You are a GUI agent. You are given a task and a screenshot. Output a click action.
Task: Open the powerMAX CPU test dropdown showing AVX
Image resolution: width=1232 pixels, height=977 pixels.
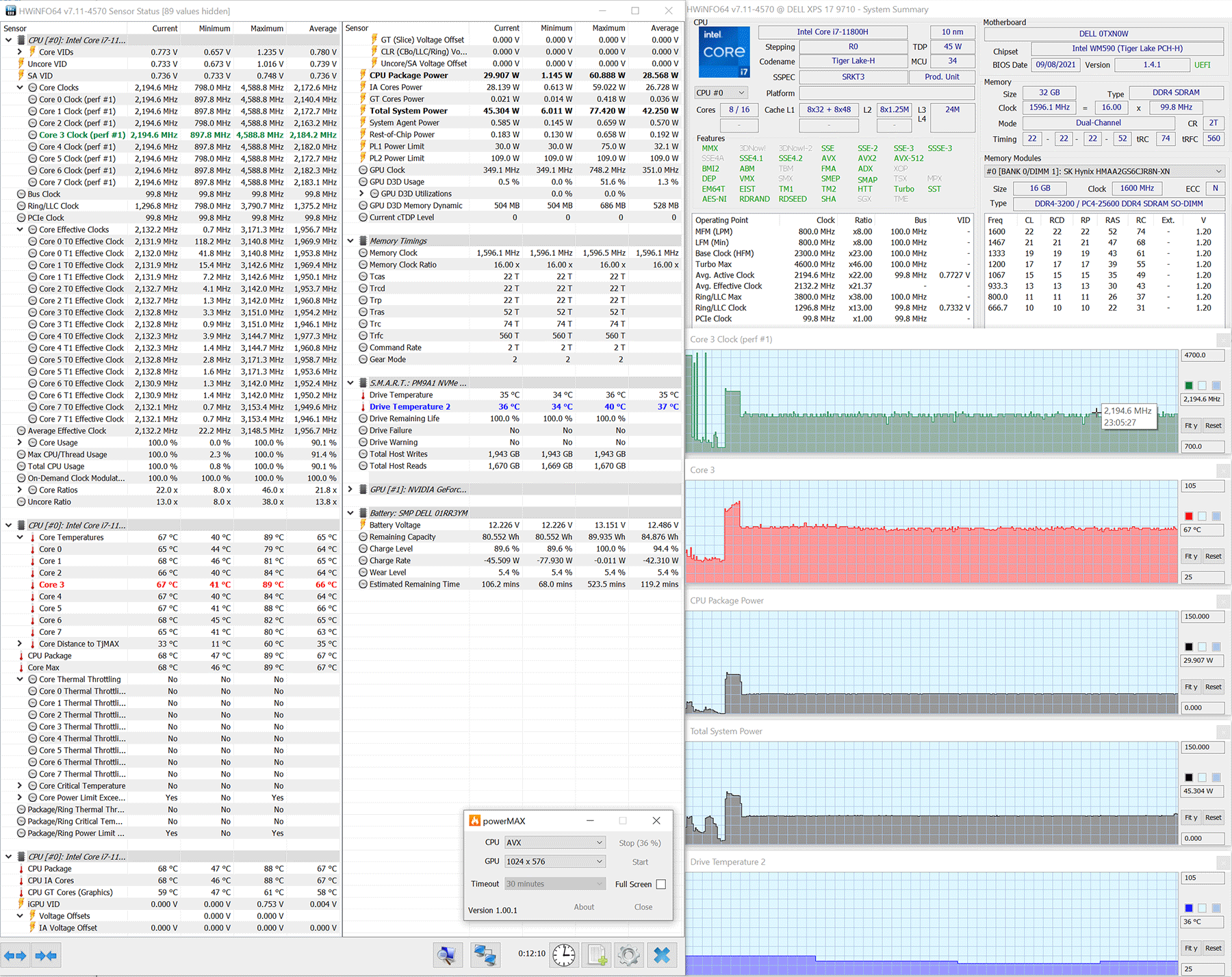click(x=555, y=842)
